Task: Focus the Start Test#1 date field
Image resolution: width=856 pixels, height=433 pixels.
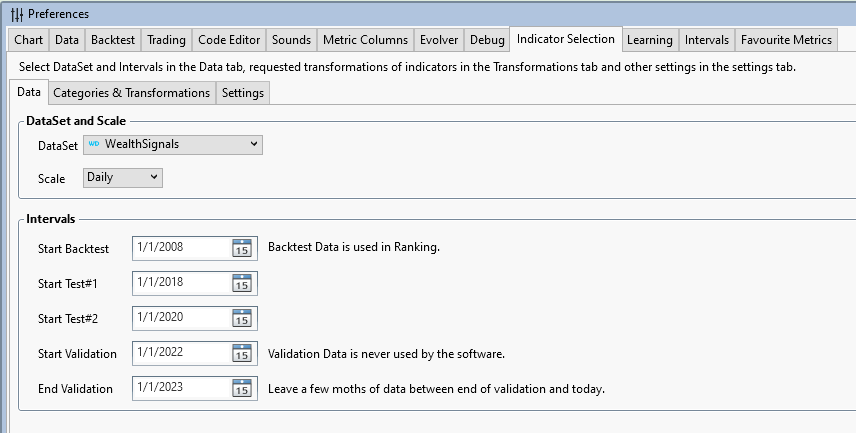Action: (180, 283)
